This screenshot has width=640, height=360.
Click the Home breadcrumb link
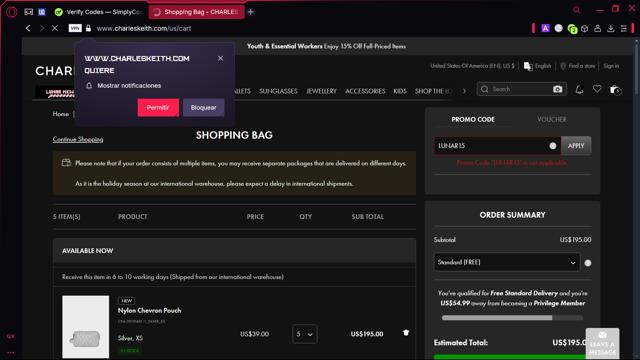[60, 114]
